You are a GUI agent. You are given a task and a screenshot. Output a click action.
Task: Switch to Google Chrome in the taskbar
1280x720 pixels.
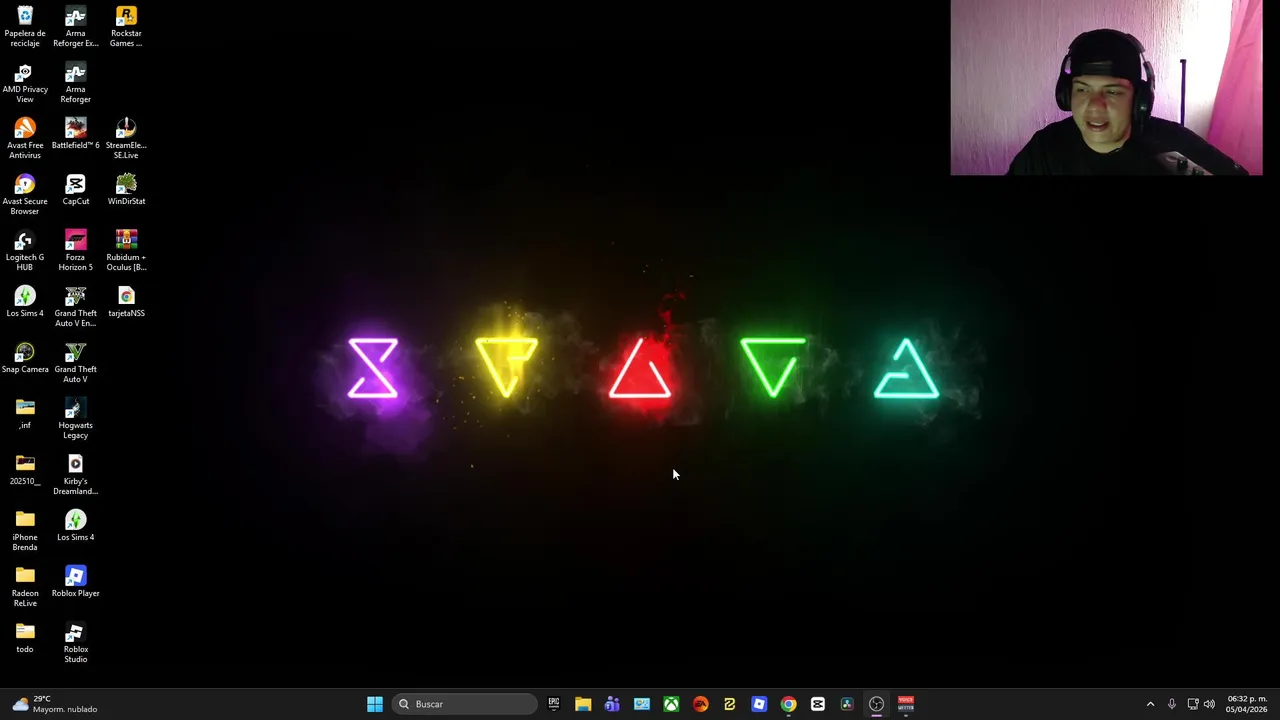click(788, 704)
